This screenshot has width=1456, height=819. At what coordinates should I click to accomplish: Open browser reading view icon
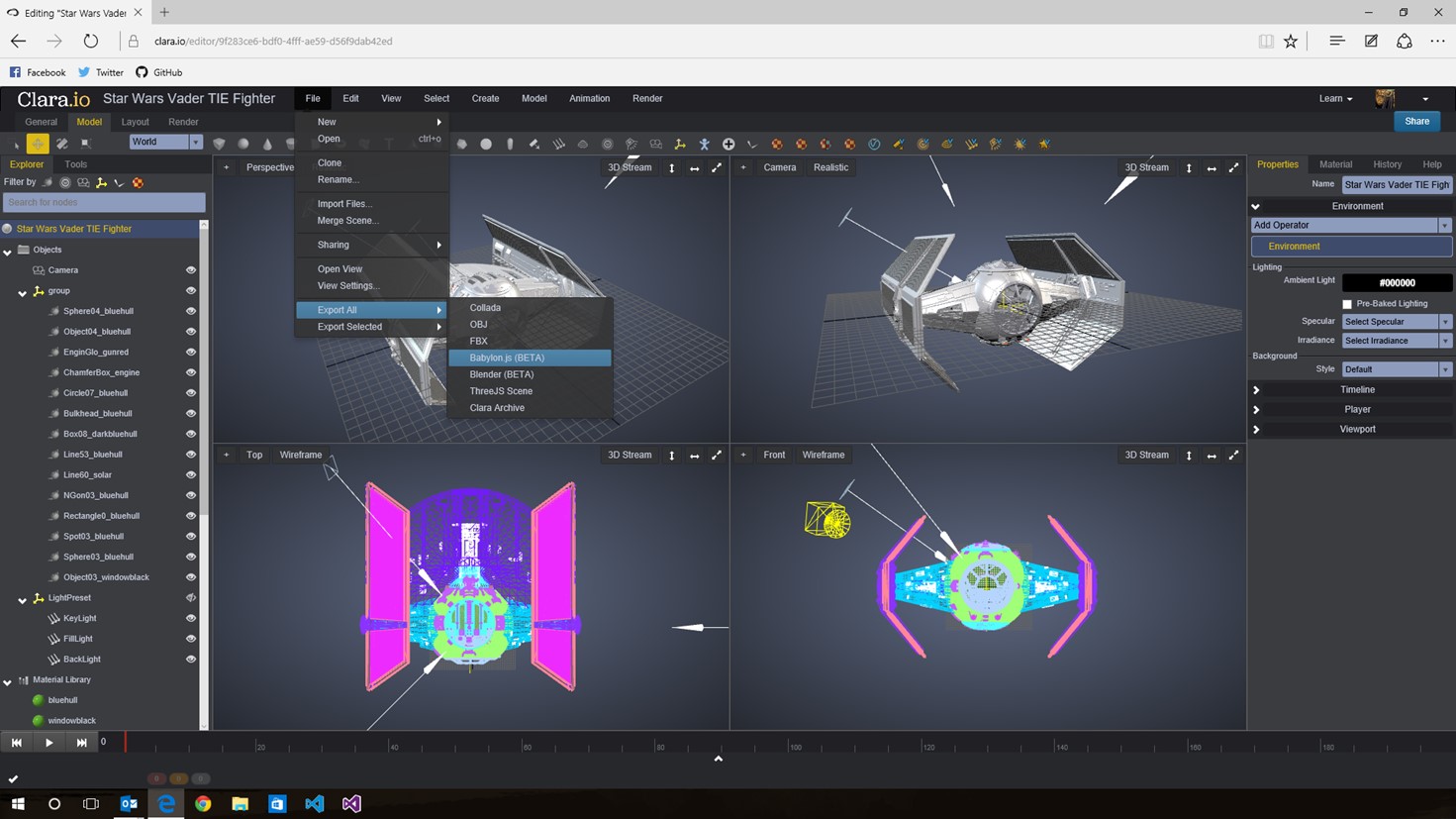point(1266,42)
